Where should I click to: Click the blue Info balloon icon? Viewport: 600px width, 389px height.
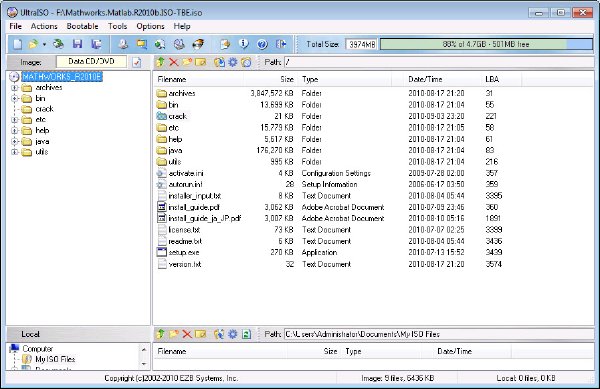(244, 44)
